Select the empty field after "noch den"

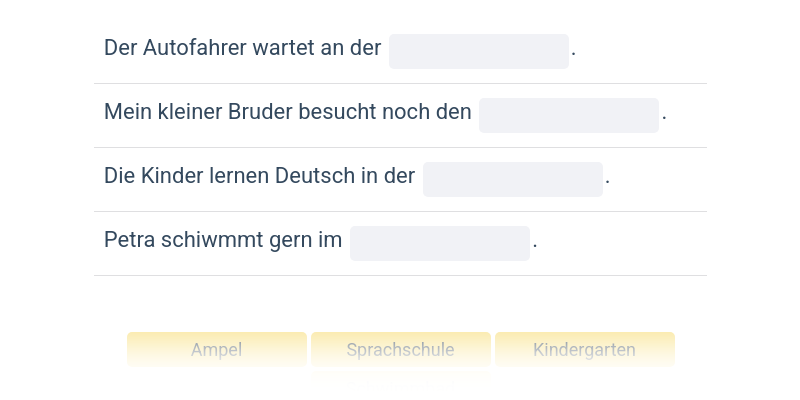568,115
